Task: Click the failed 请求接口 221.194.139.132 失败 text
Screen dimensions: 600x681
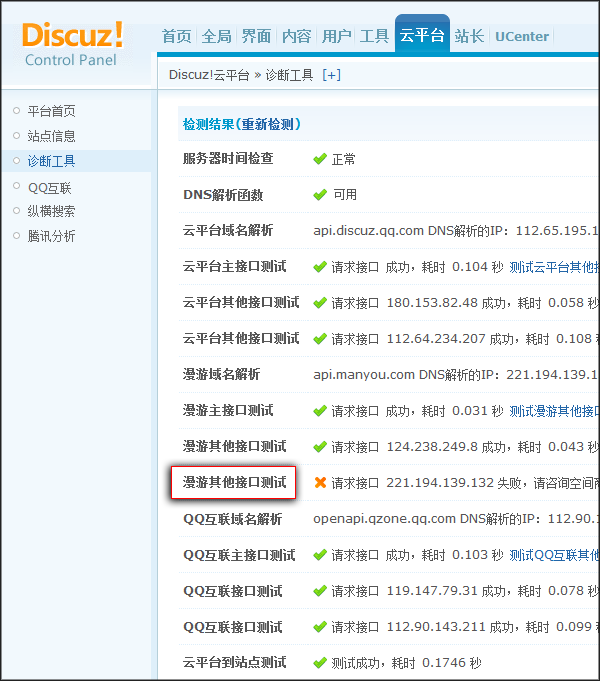Action: pos(465,483)
